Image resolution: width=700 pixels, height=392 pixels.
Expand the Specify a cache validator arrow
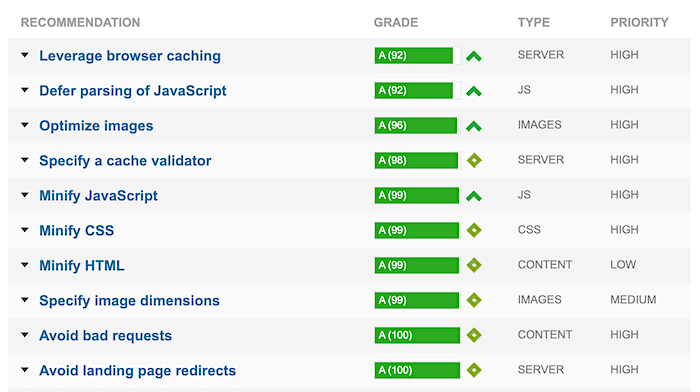tap(25, 160)
